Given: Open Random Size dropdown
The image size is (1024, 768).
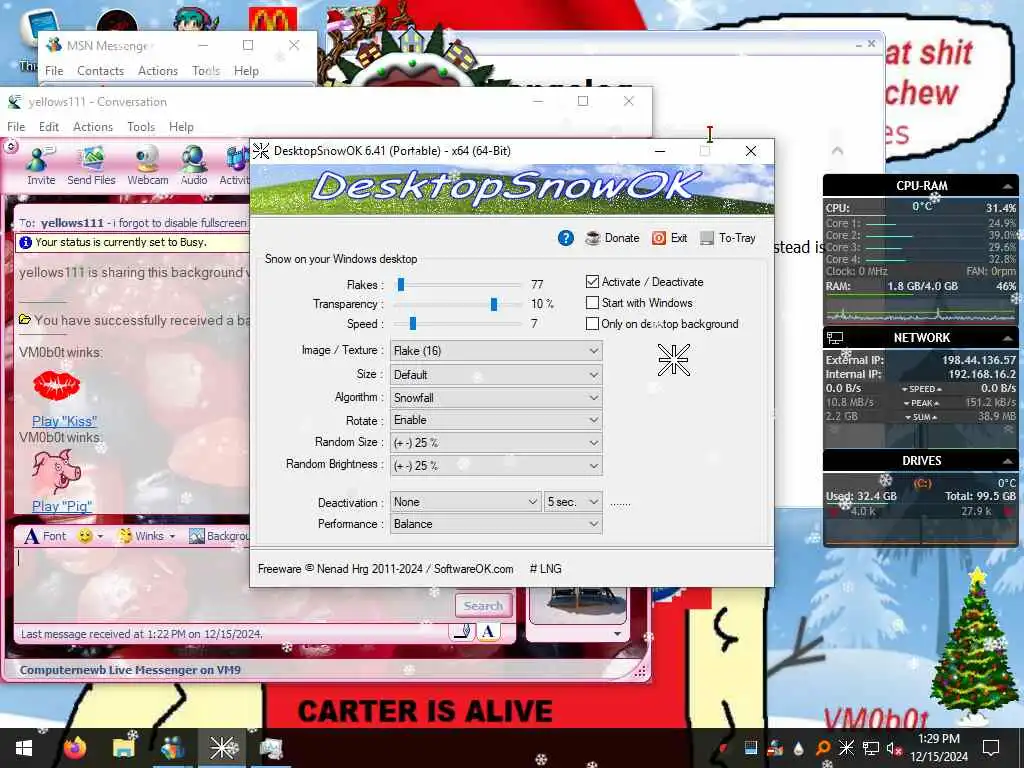Looking at the screenshot, I should pyautogui.click(x=496, y=443).
